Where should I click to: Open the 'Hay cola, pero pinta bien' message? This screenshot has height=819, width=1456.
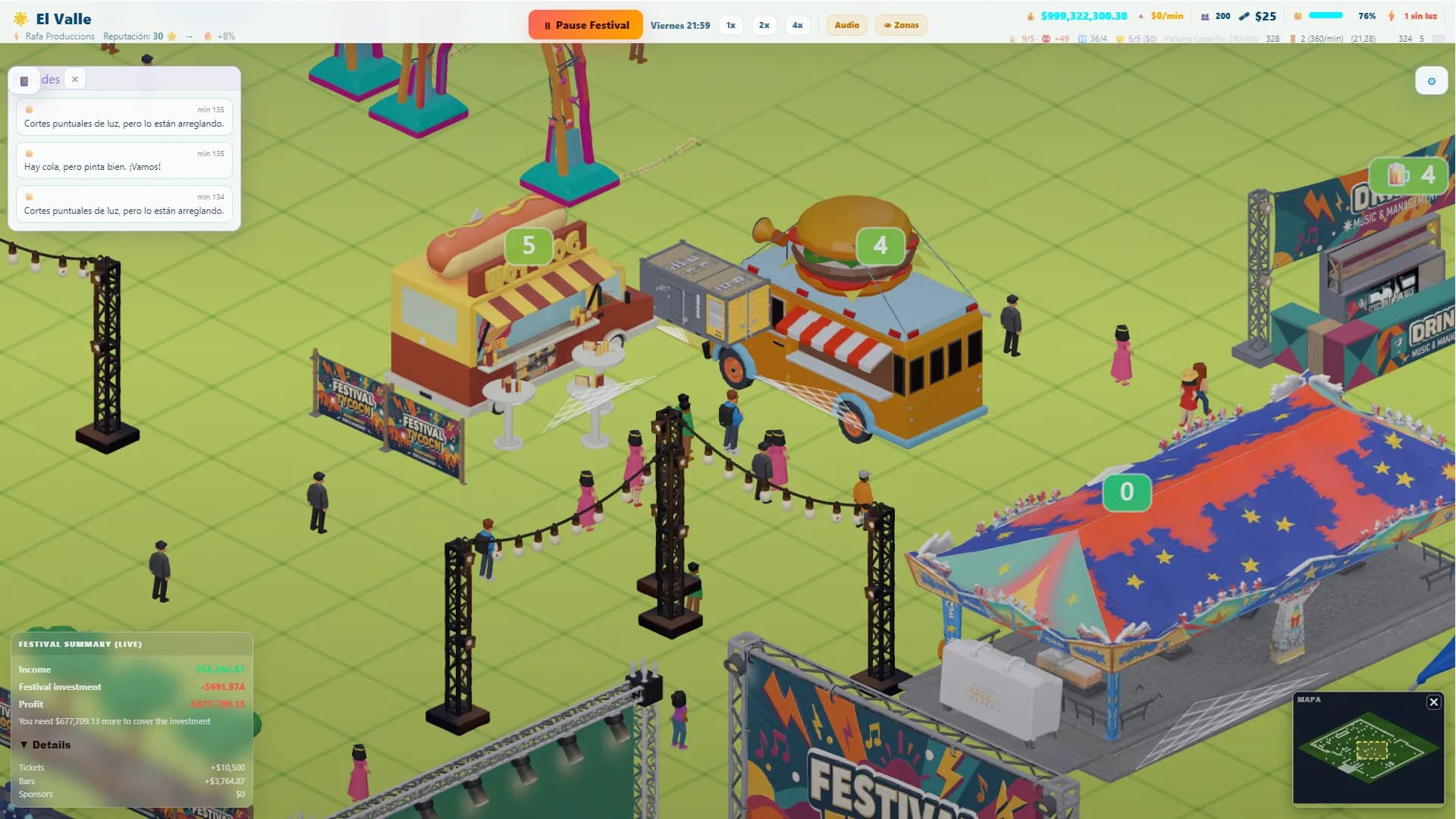coord(124,160)
